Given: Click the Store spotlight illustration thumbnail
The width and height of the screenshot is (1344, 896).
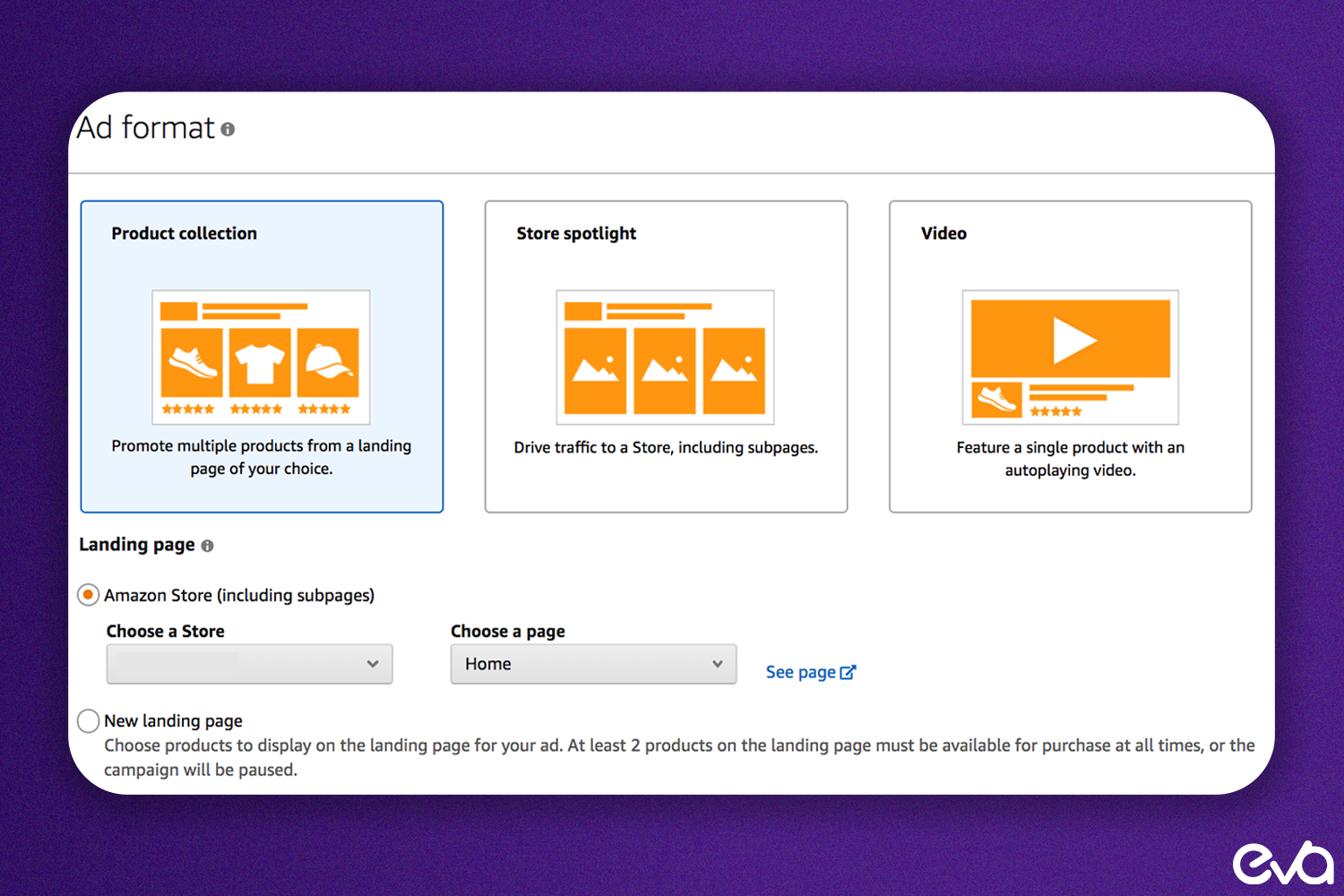Looking at the screenshot, I should pyautogui.click(x=665, y=358).
